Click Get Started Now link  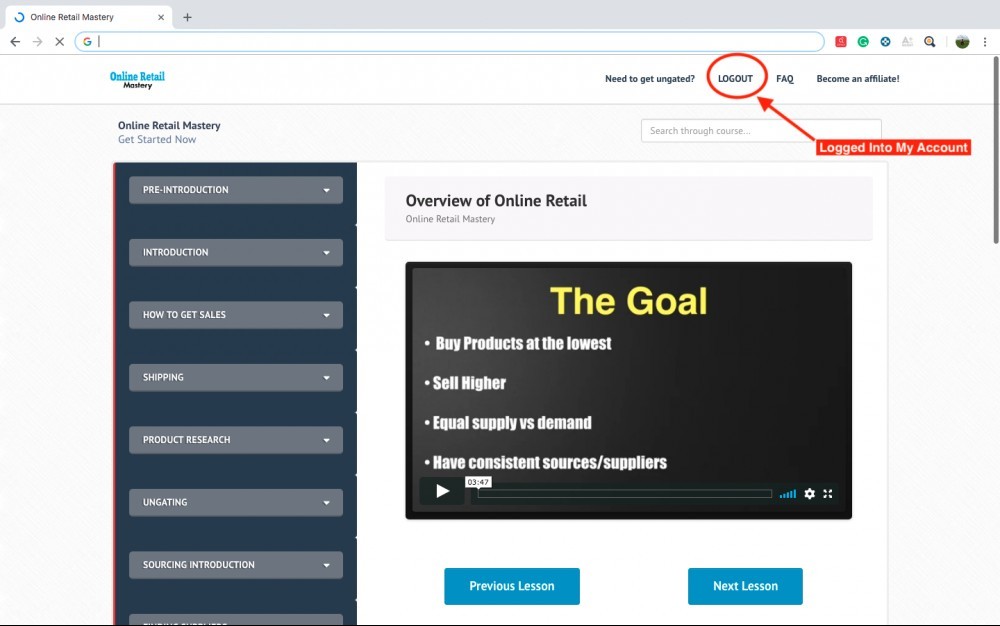click(x=157, y=140)
